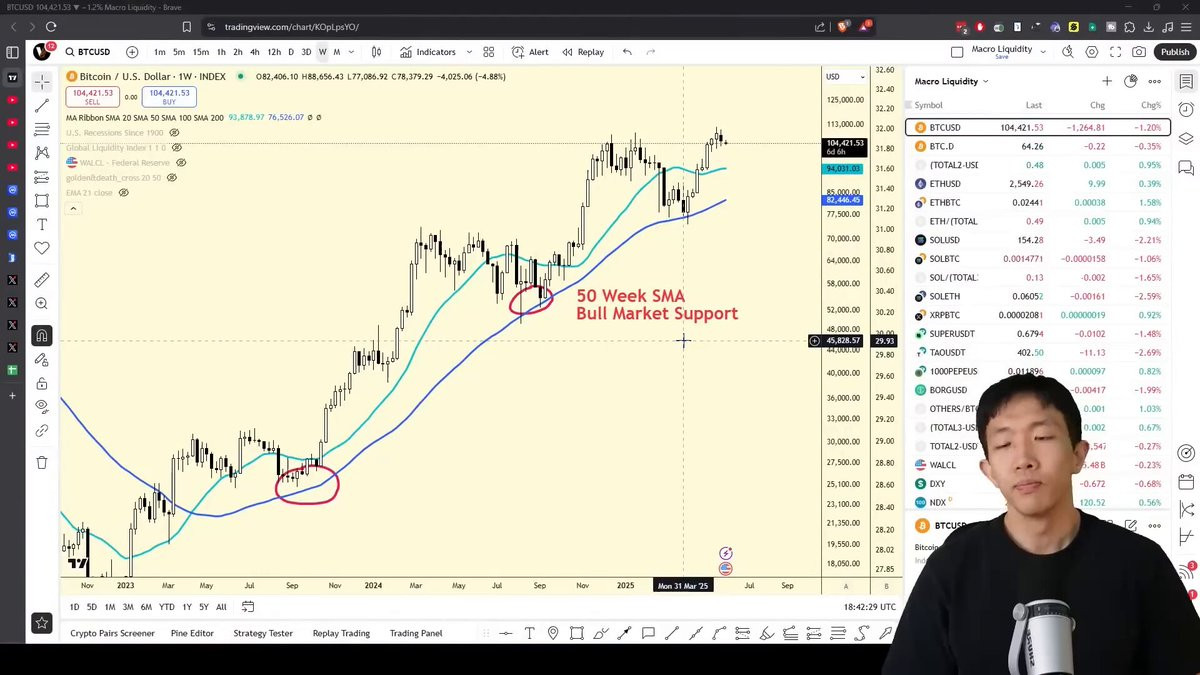Select the zoom in tool
Screen dimensions: 1200x675
tap(42, 303)
